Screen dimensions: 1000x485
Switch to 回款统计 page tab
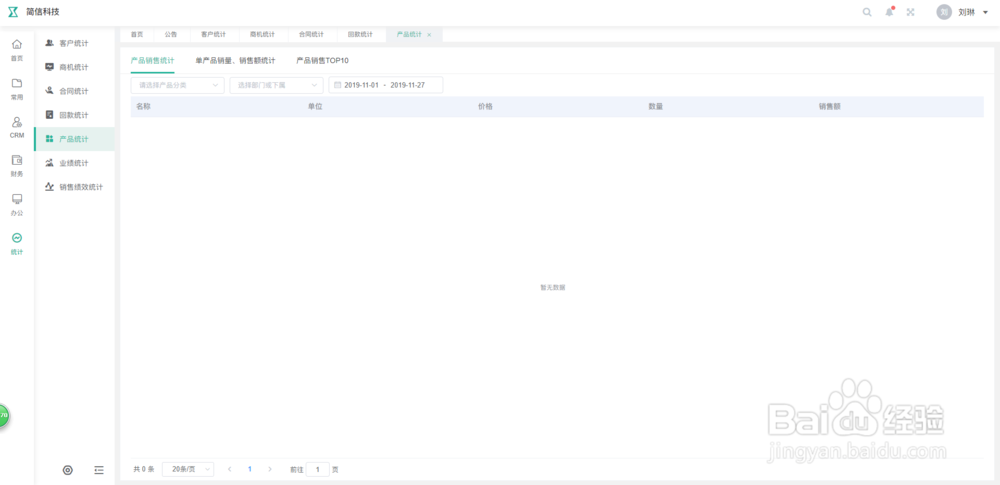[360, 34]
